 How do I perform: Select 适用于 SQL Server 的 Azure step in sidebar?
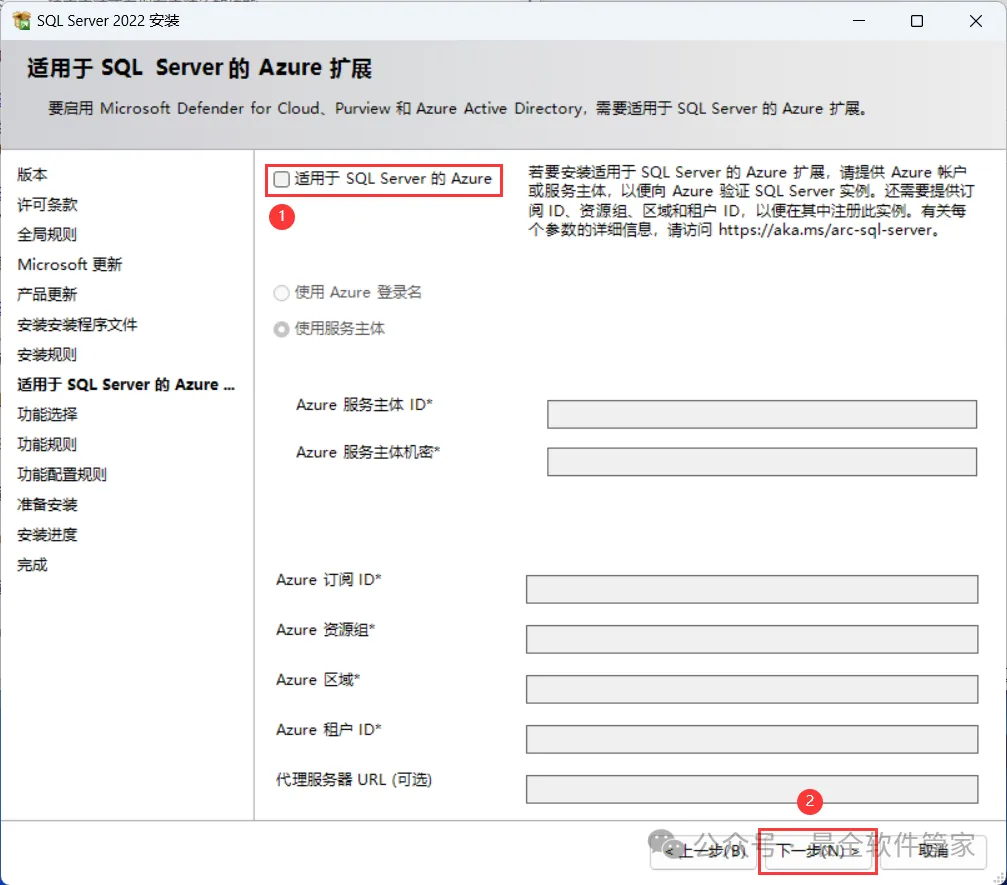(x=126, y=385)
